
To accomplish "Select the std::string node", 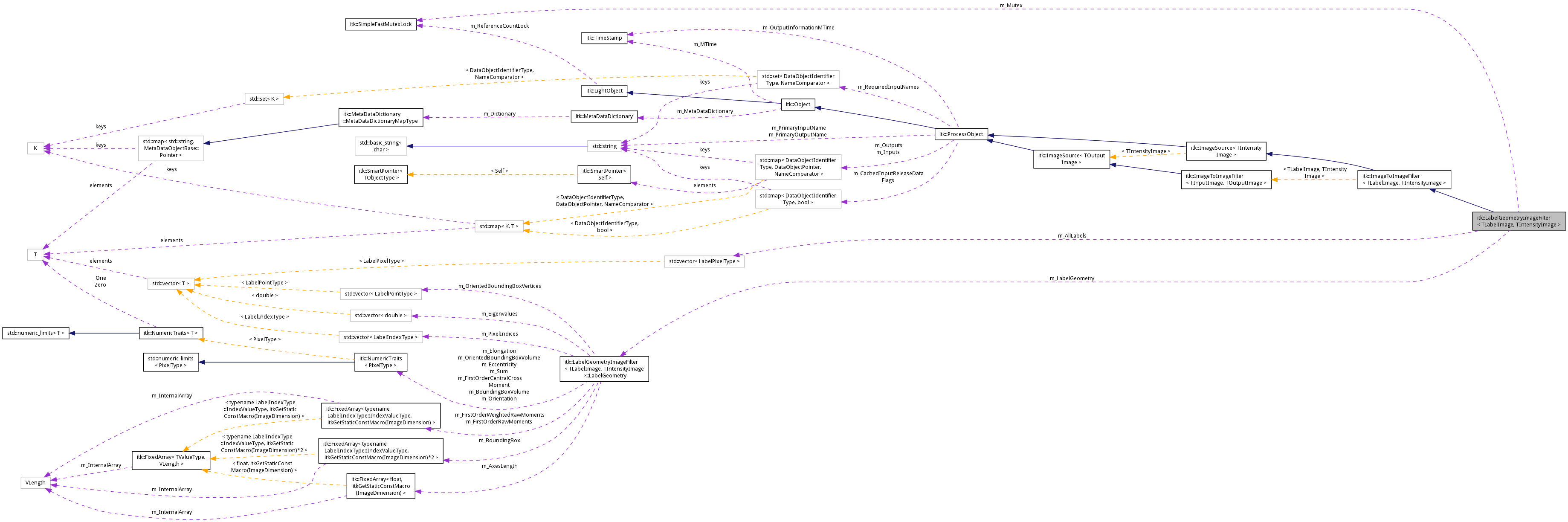I will click(604, 146).
